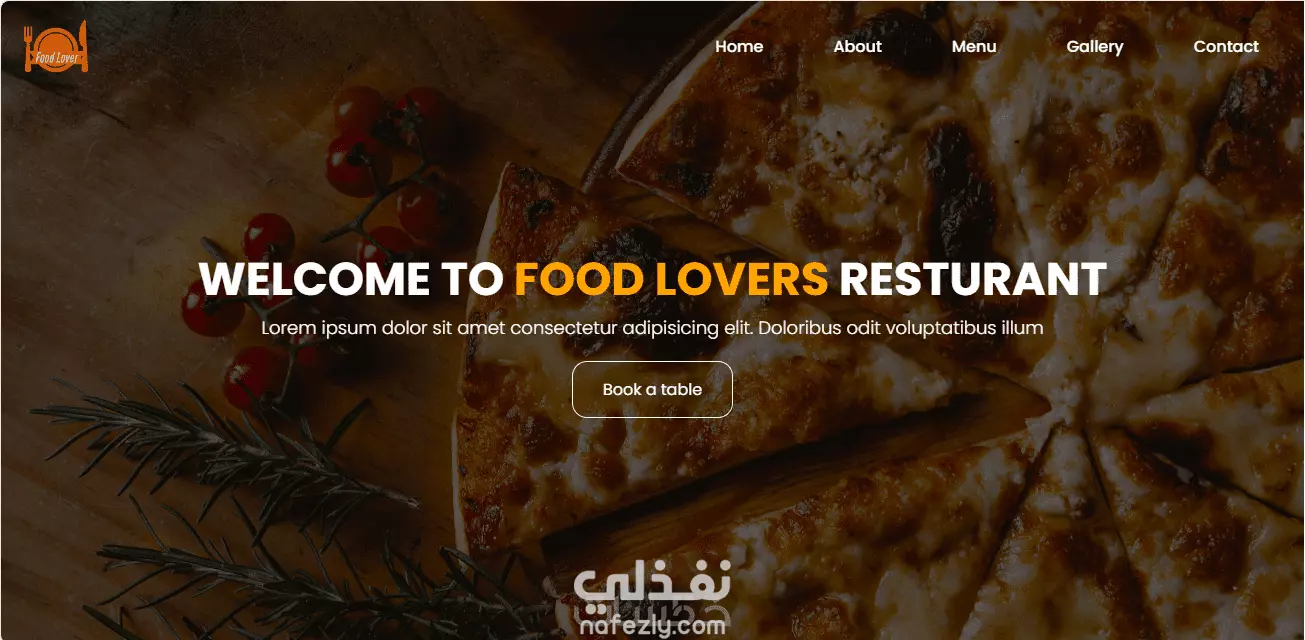Image resolution: width=1305 pixels, height=640 pixels.
Task: Click the Food Lover text inside the logo
Action: [x=56, y=57]
